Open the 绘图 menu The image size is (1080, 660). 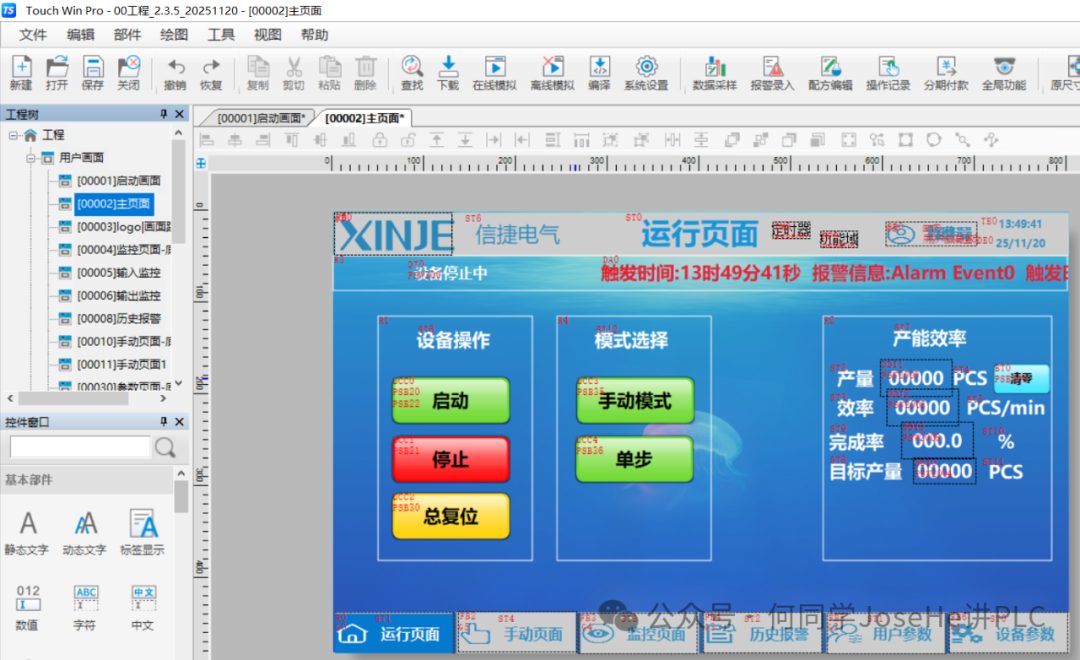pyautogui.click(x=174, y=34)
